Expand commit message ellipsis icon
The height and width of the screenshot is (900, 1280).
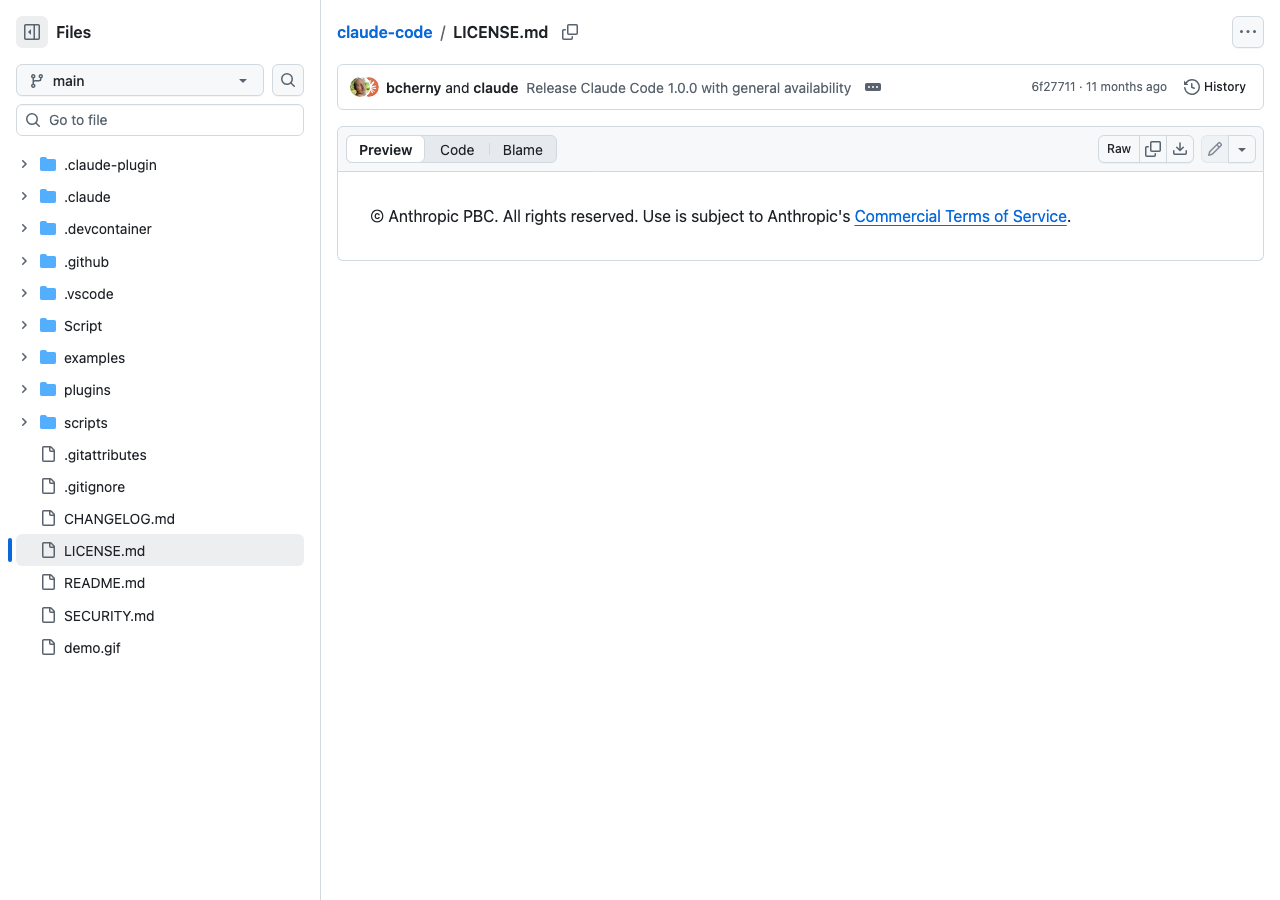(873, 87)
